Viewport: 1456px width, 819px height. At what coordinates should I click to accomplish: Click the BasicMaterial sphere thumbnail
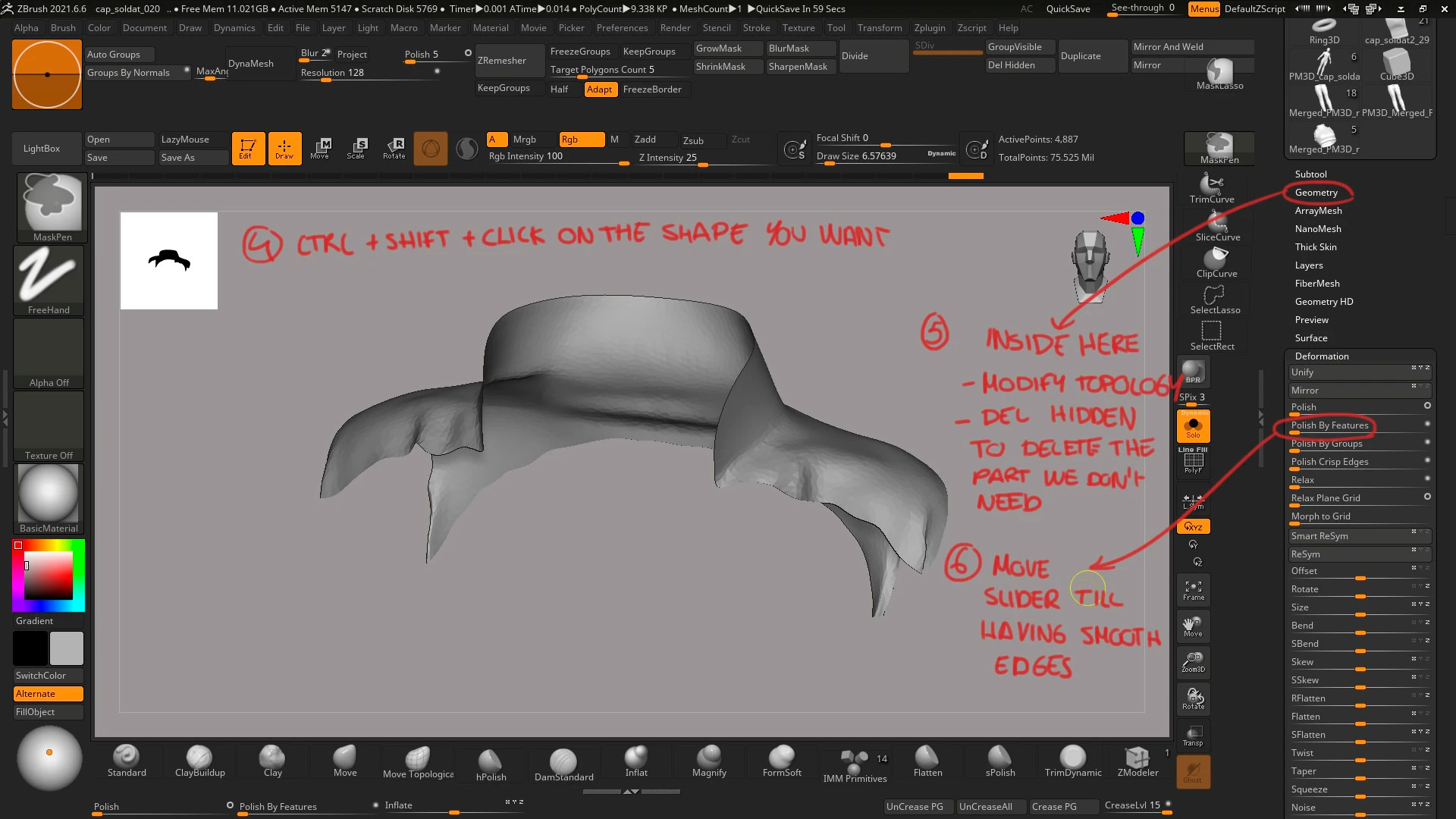49,493
